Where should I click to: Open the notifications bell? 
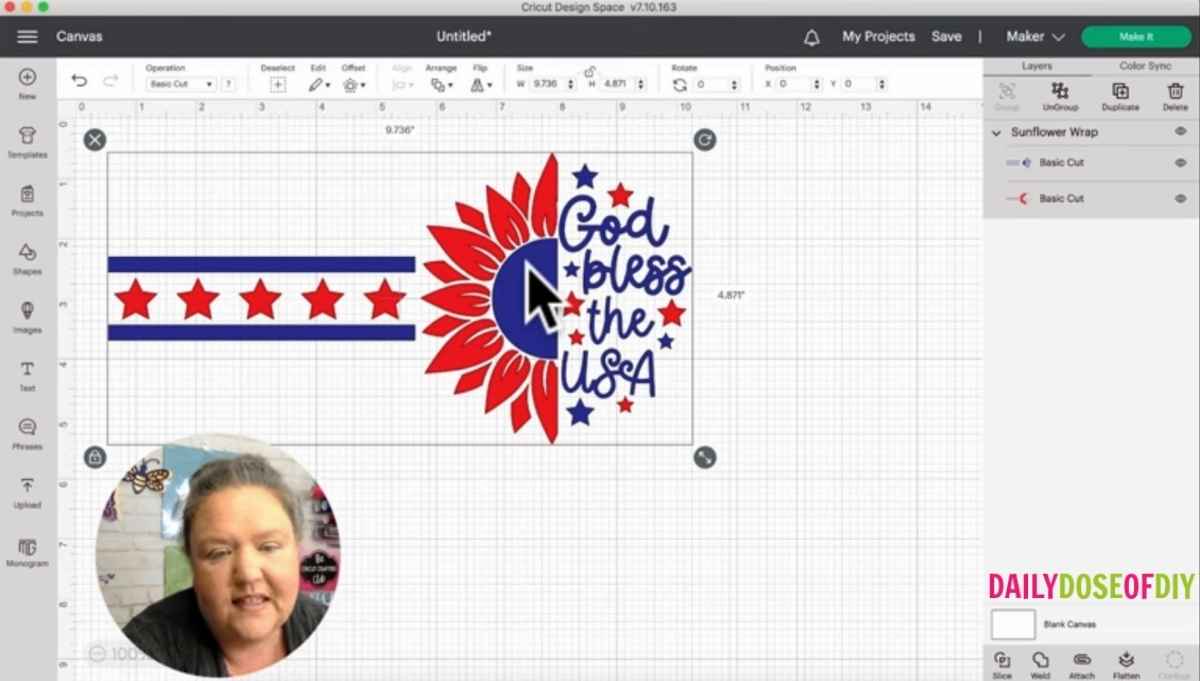pyautogui.click(x=812, y=37)
